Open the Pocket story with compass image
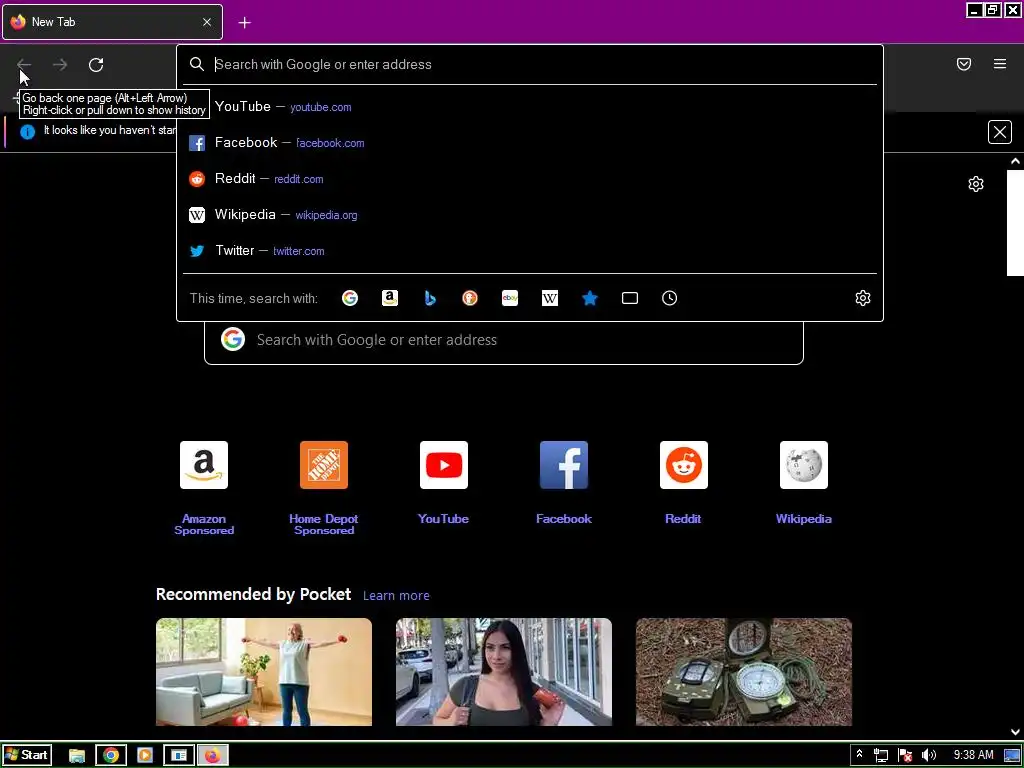Image resolution: width=1024 pixels, height=768 pixels. [744, 672]
